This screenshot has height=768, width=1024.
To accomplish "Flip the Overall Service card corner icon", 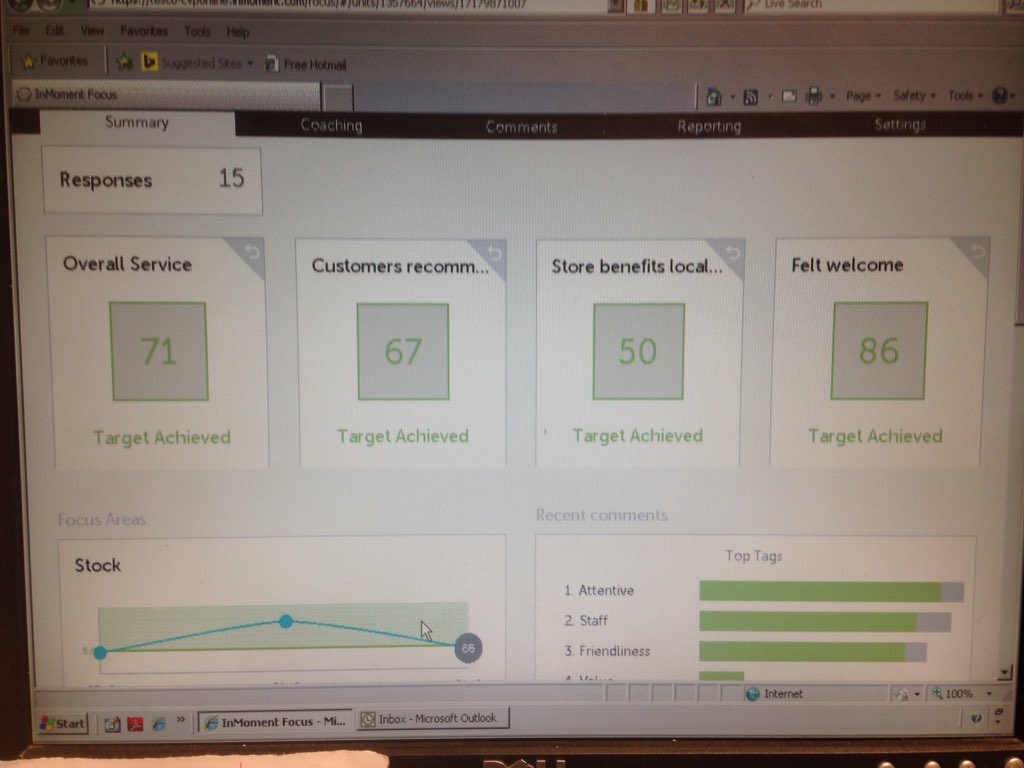I will point(251,252).
